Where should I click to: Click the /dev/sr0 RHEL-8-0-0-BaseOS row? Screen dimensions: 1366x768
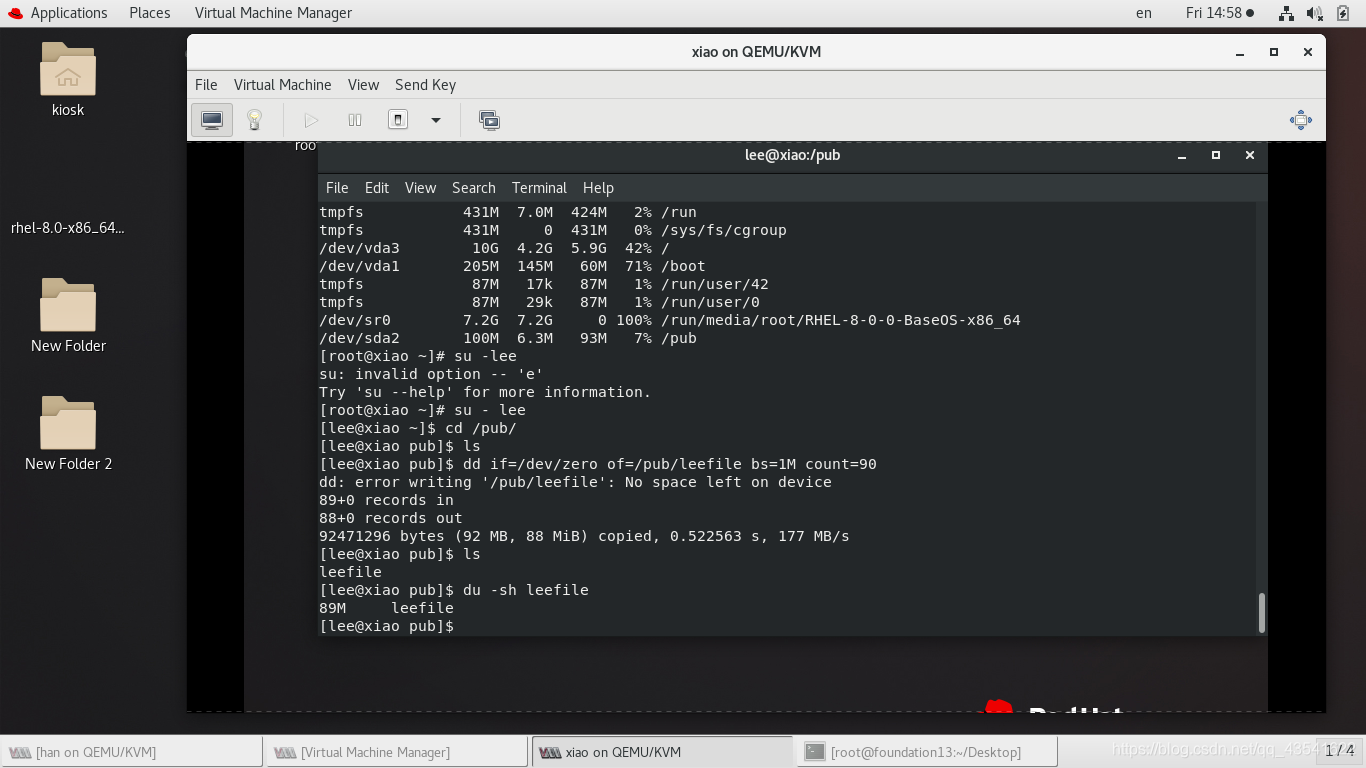pyautogui.click(x=670, y=320)
